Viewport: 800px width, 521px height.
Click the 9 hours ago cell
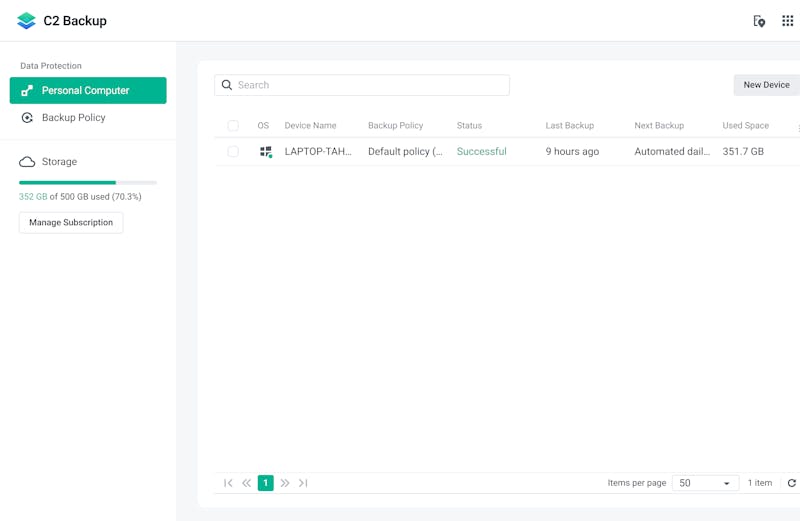[x=572, y=152]
